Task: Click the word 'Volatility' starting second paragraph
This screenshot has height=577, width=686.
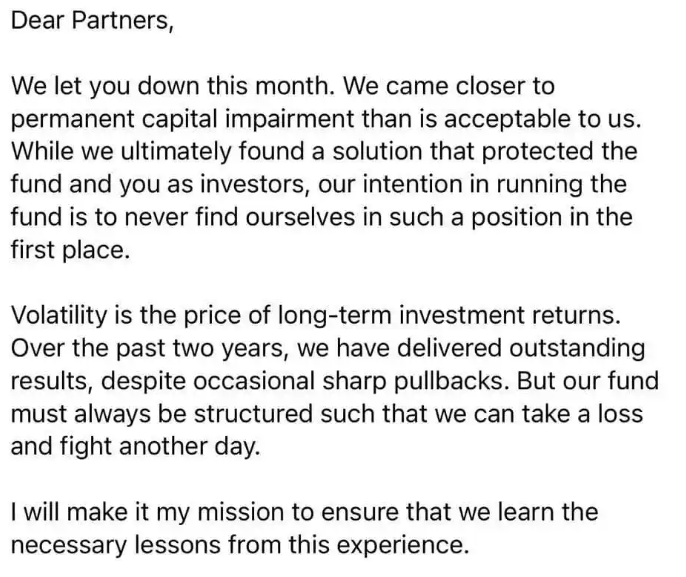Action: tap(59, 315)
